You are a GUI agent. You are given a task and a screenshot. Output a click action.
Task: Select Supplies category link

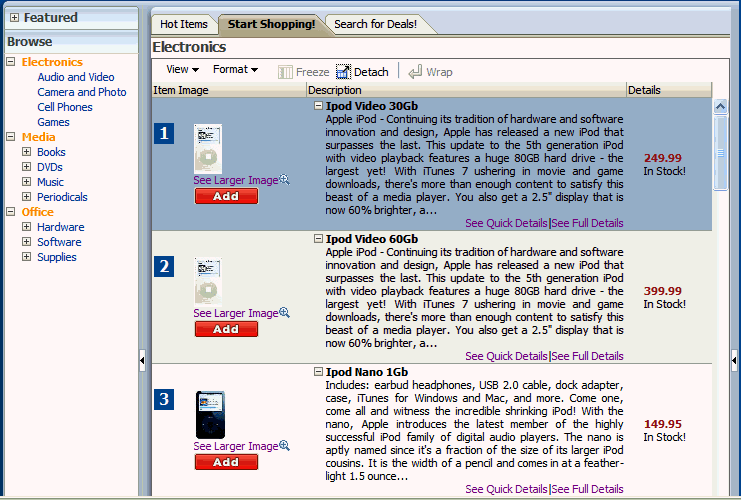pyautogui.click(x=57, y=257)
